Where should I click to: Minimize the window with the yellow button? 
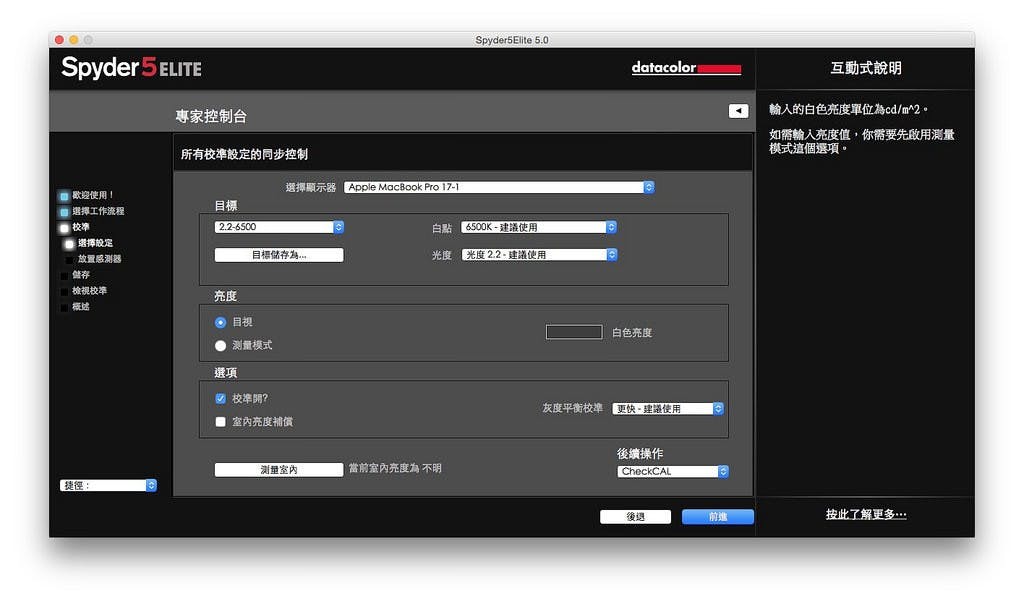click(x=74, y=40)
